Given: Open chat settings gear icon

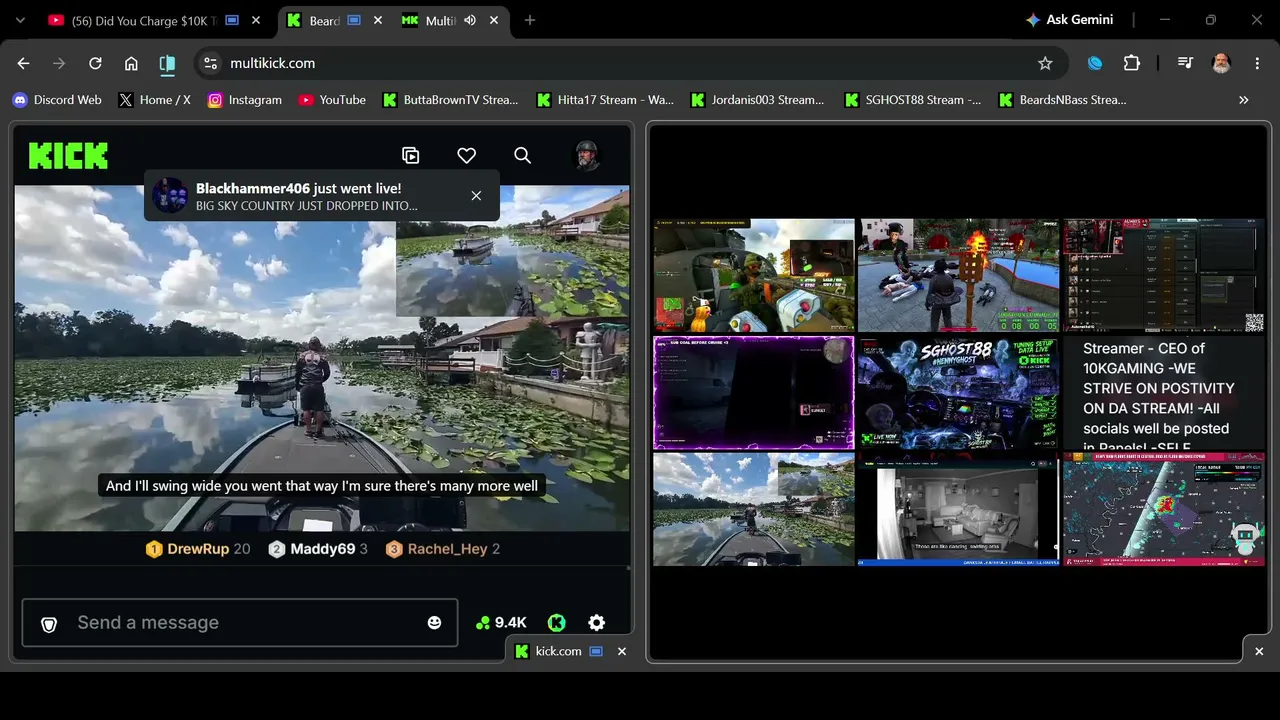Looking at the screenshot, I should point(596,623).
